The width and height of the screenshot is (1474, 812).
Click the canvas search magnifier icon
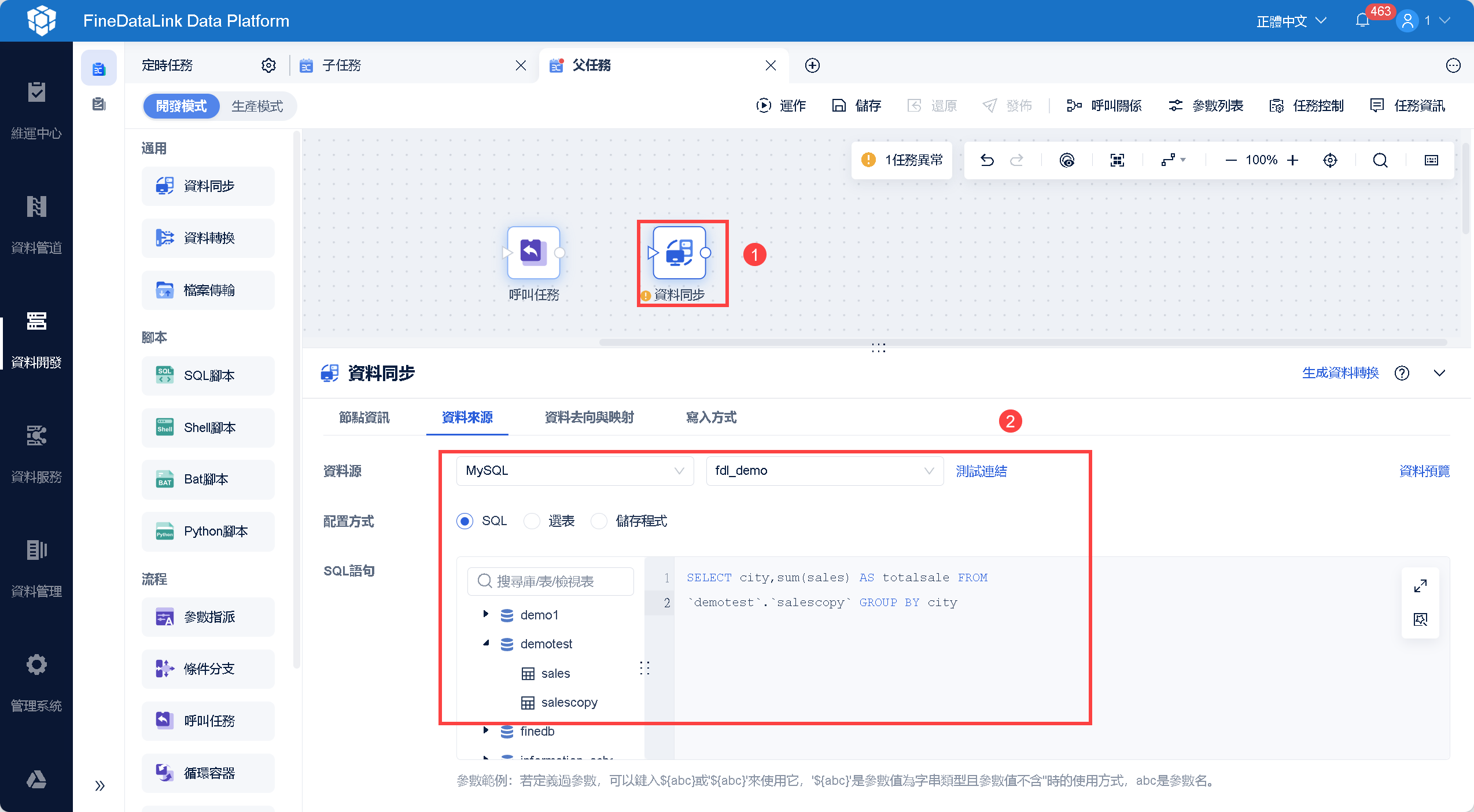tap(1380, 160)
